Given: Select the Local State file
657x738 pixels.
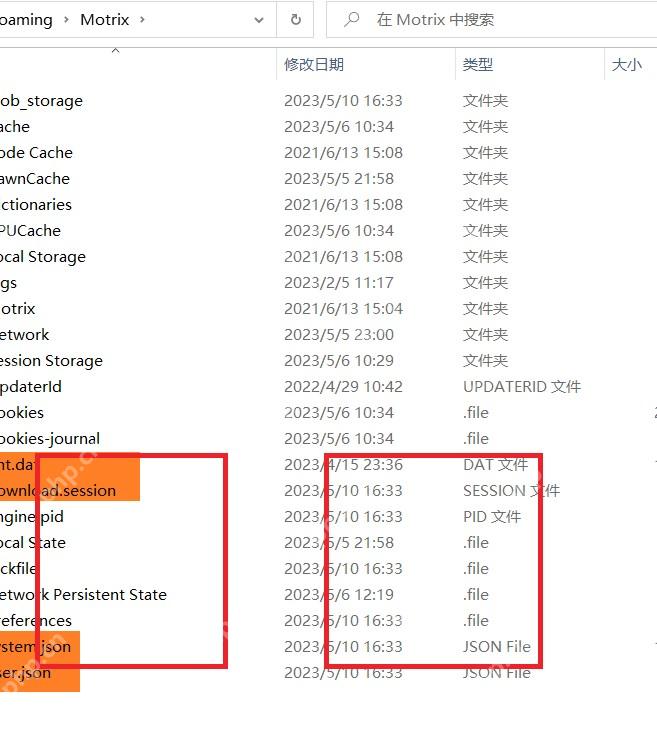Looking at the screenshot, I should pos(33,543).
